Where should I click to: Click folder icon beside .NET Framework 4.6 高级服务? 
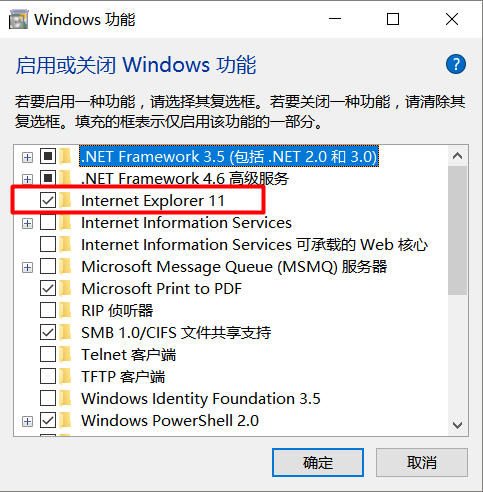tap(66, 178)
